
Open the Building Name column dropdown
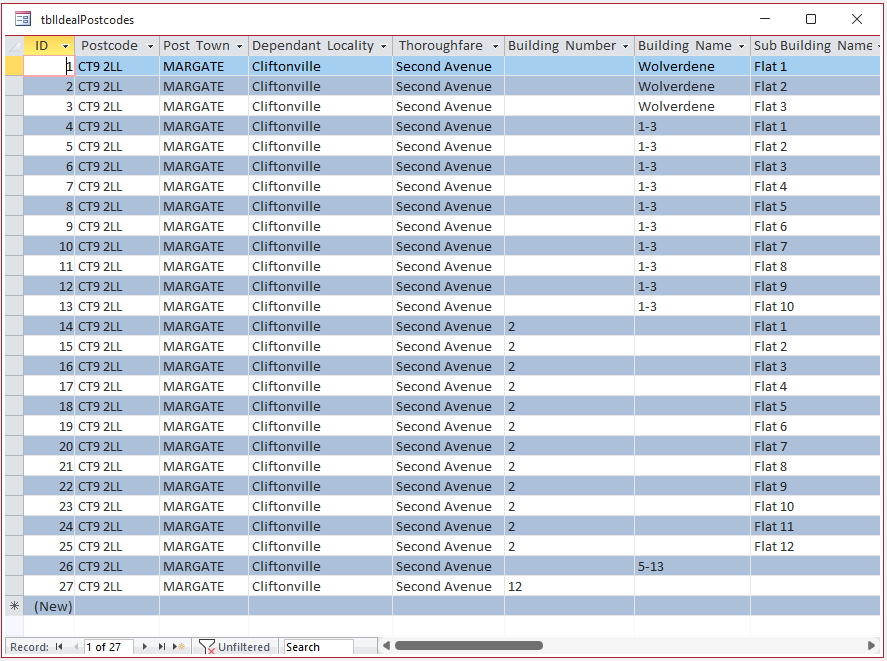click(x=742, y=46)
